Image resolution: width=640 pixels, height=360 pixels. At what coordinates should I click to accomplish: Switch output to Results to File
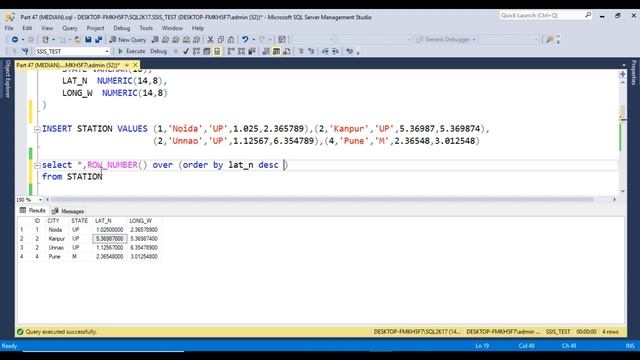(x=287, y=51)
